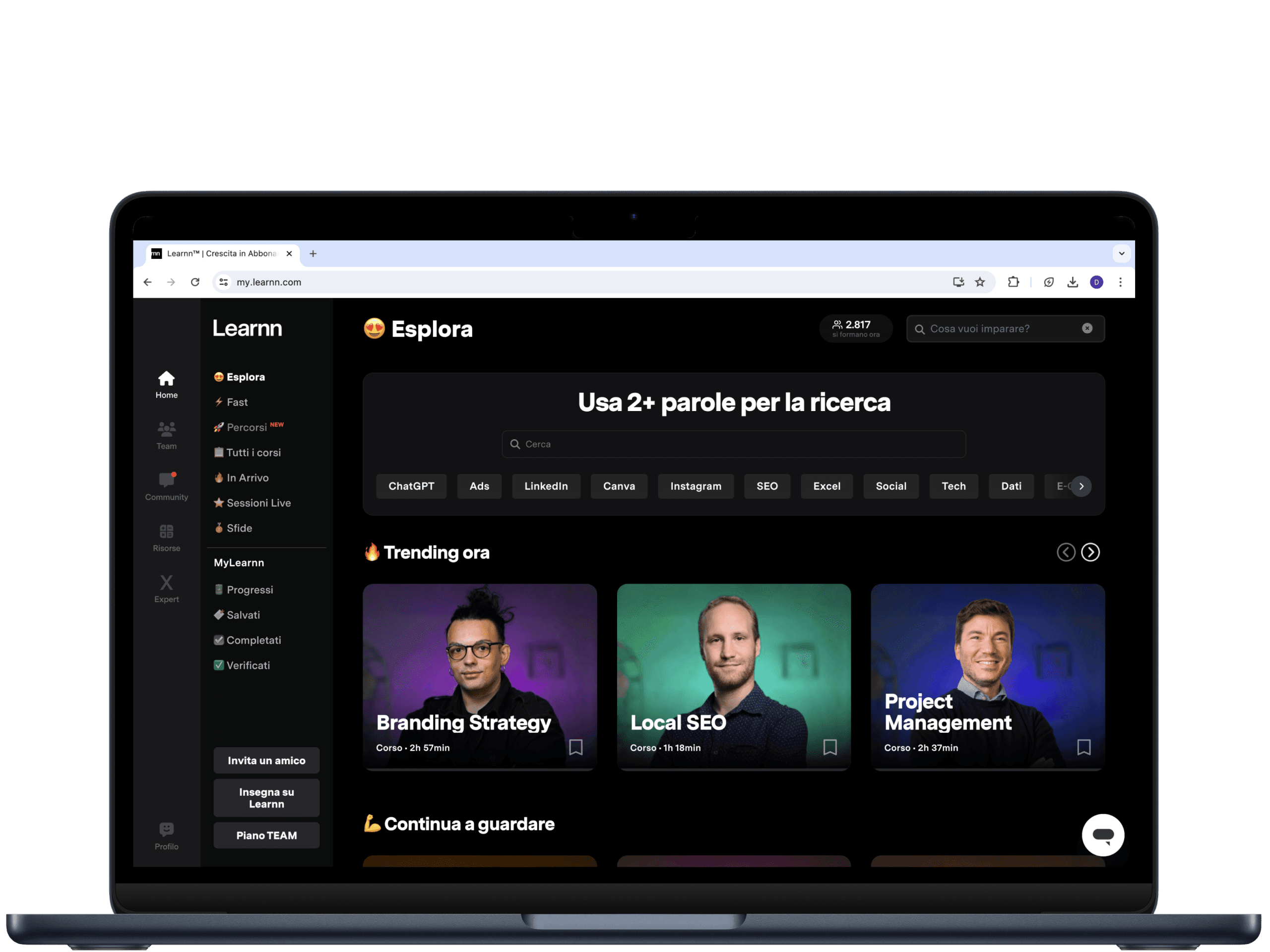The image size is (1270, 952).
Task: Toggle bookmark on Local SEO course
Action: pyautogui.click(x=829, y=747)
